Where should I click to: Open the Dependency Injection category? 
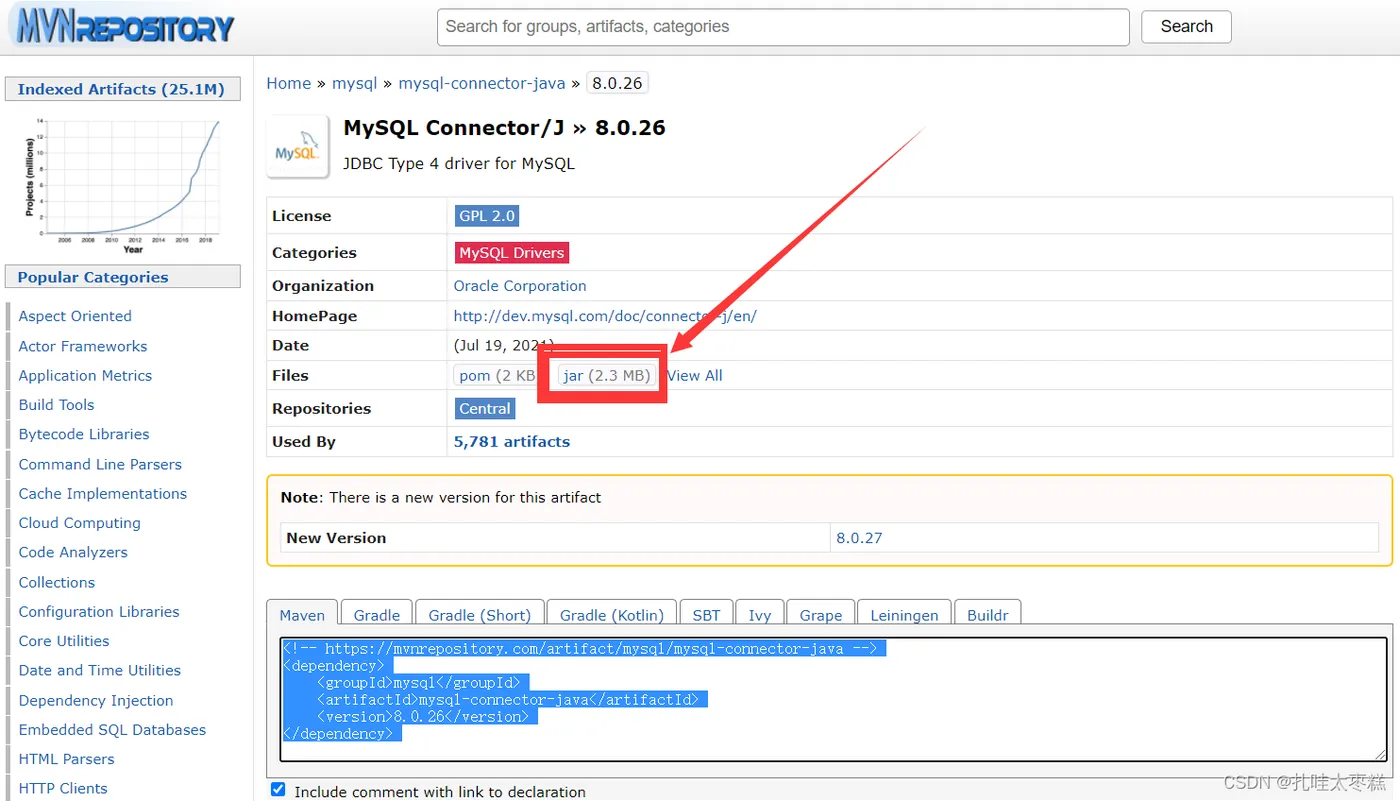96,700
